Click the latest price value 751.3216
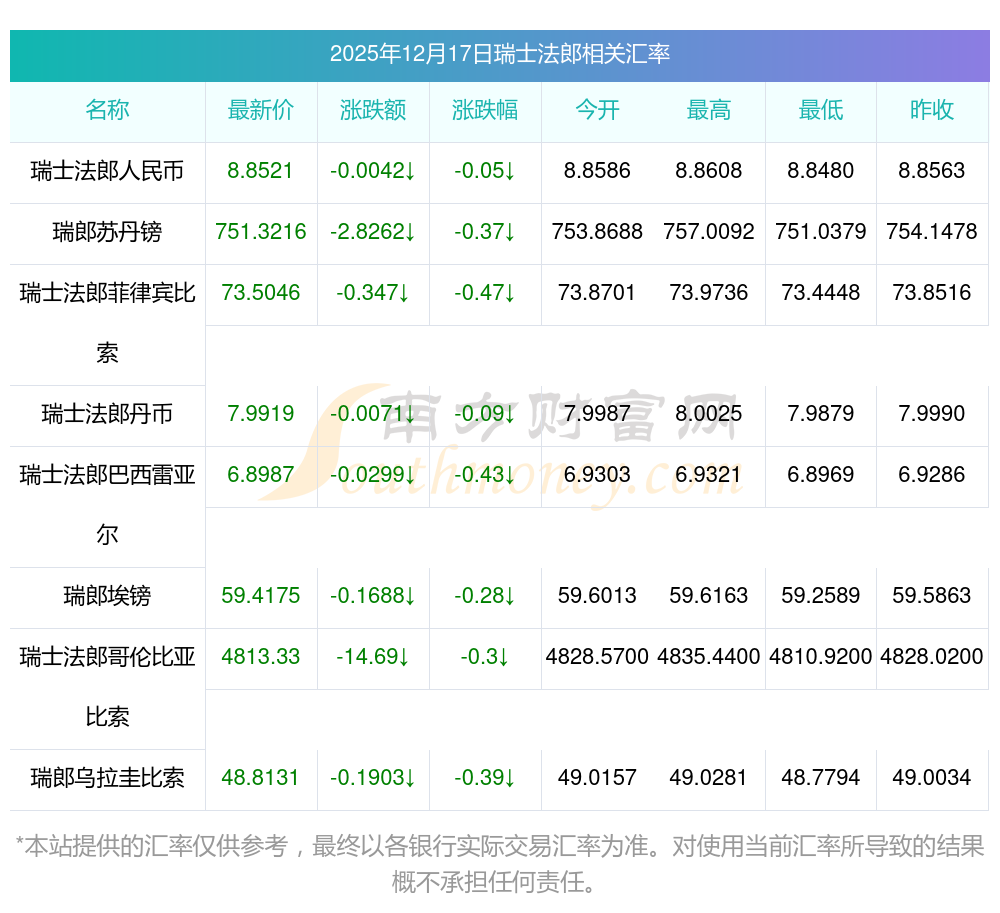The height and width of the screenshot is (913, 1000). [x=261, y=232]
